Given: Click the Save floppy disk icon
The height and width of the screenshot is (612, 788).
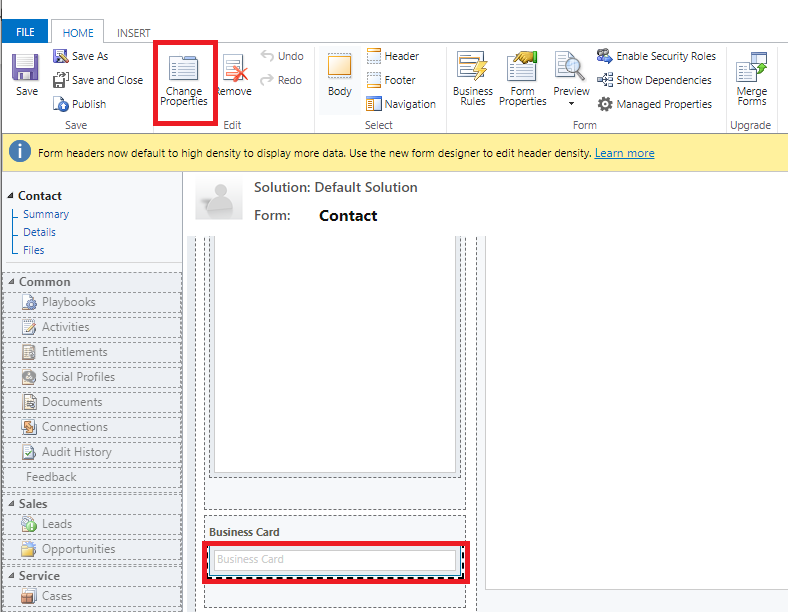Looking at the screenshot, I should click(x=26, y=68).
